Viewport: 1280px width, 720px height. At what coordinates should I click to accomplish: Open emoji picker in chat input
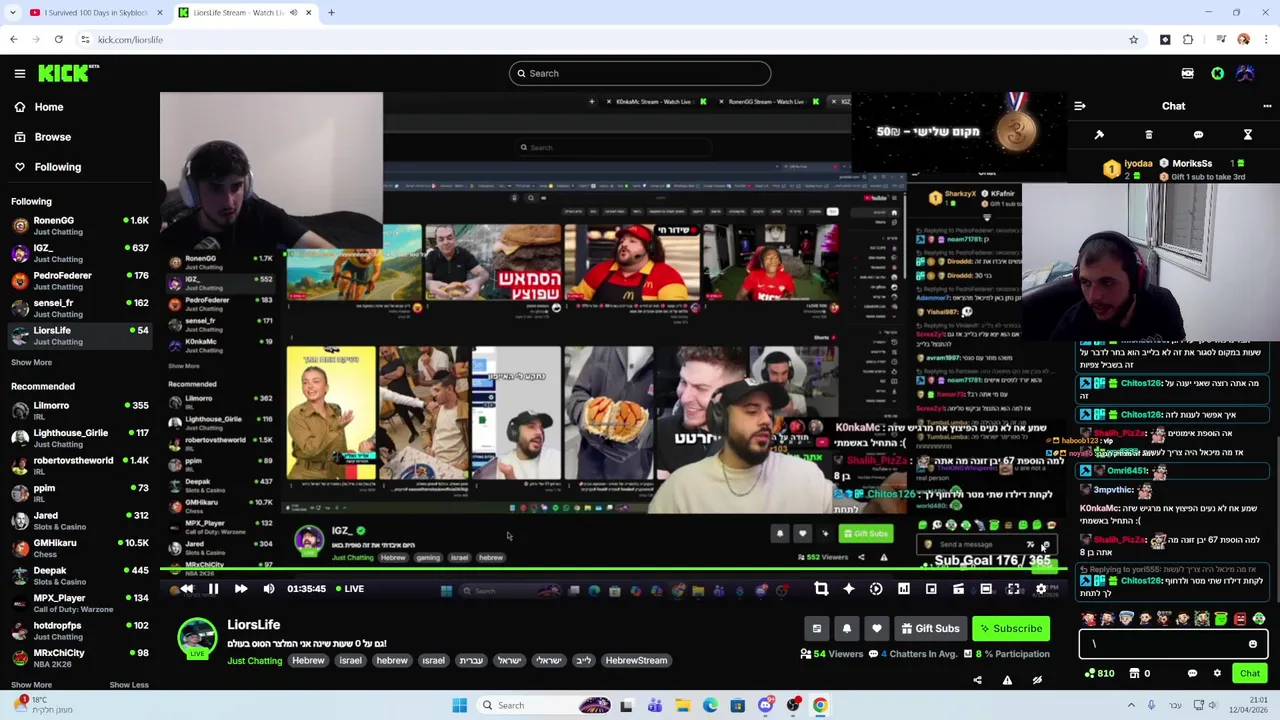pos(1253,645)
